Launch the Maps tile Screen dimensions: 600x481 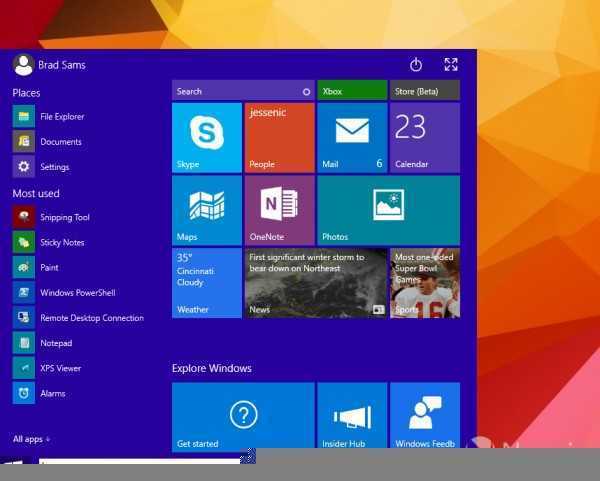click(x=207, y=210)
